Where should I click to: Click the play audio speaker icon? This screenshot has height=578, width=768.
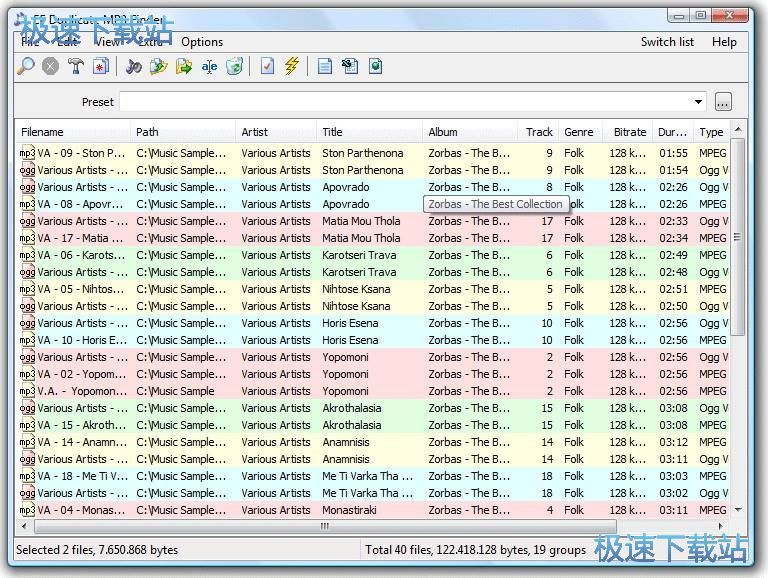[134, 67]
